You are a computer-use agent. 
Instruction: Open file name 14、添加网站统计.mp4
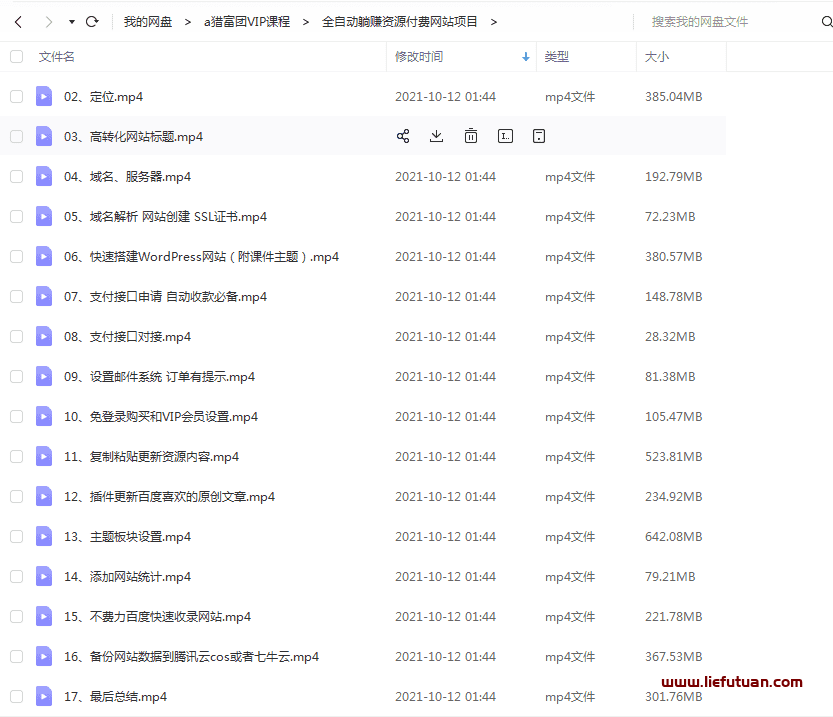point(128,577)
